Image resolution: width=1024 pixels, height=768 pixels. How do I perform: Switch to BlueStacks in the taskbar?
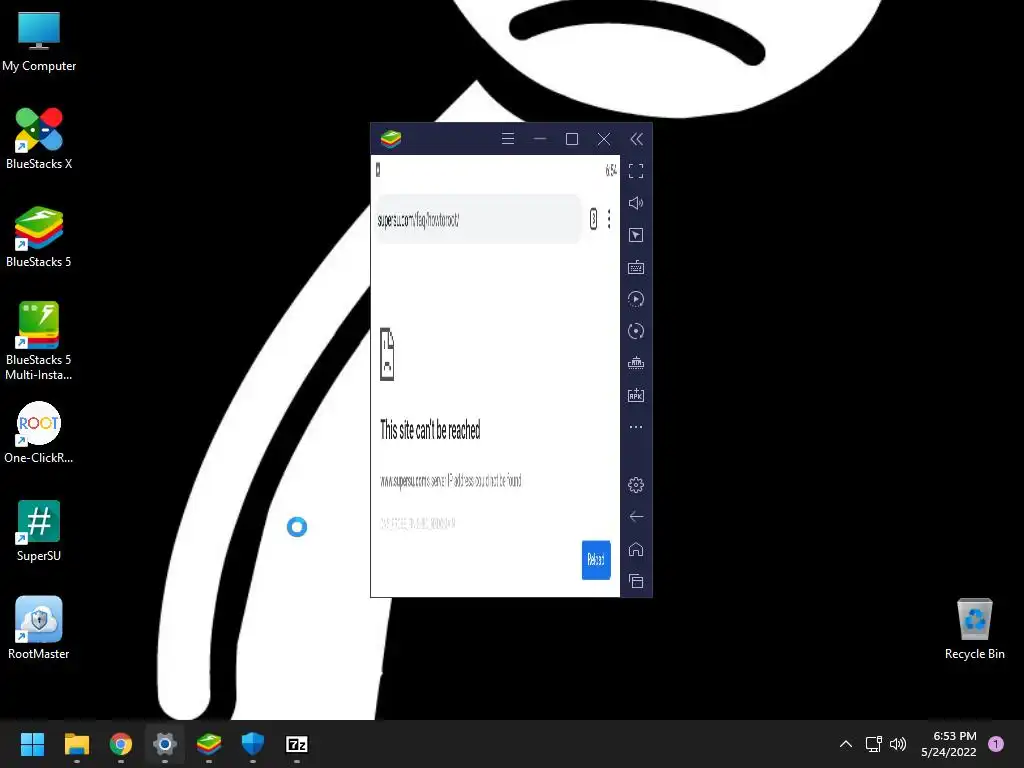pos(209,744)
